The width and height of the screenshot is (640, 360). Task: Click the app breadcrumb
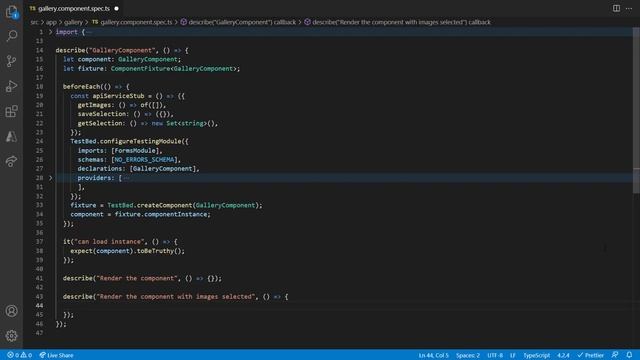click(51, 22)
